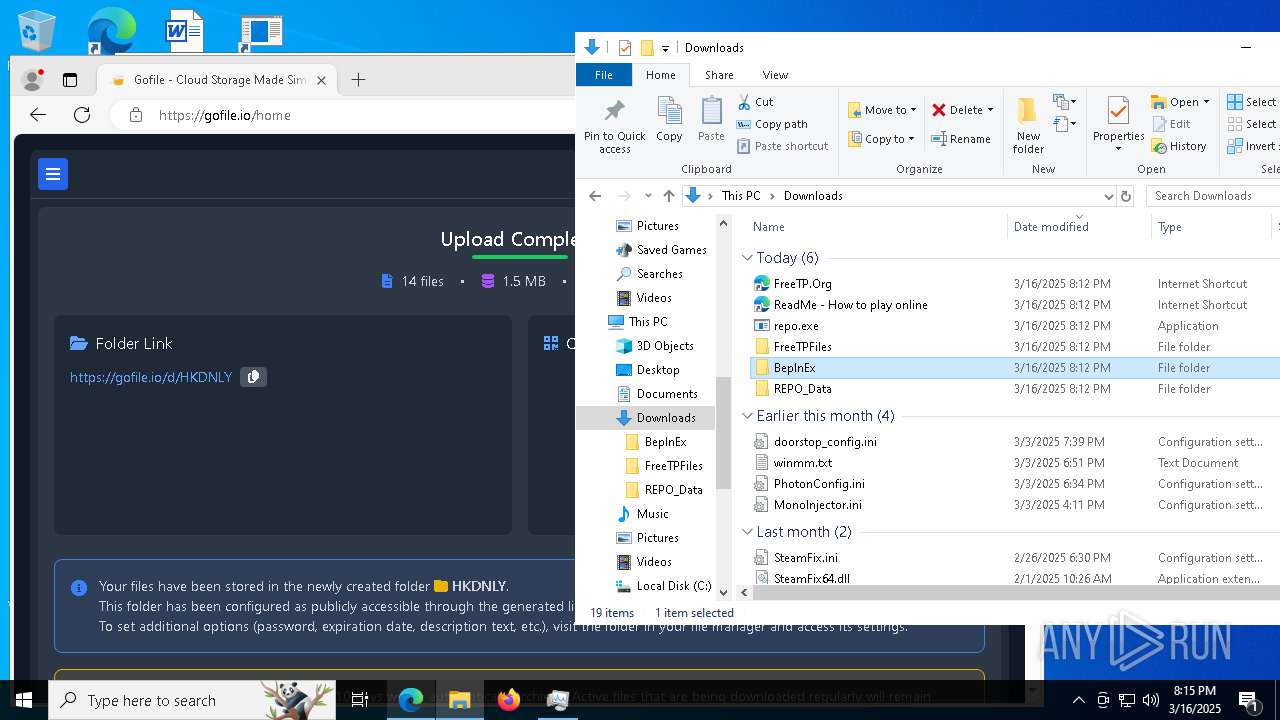Click the Search Downloads field
This screenshot has height=720, width=1280.
click(1213, 196)
